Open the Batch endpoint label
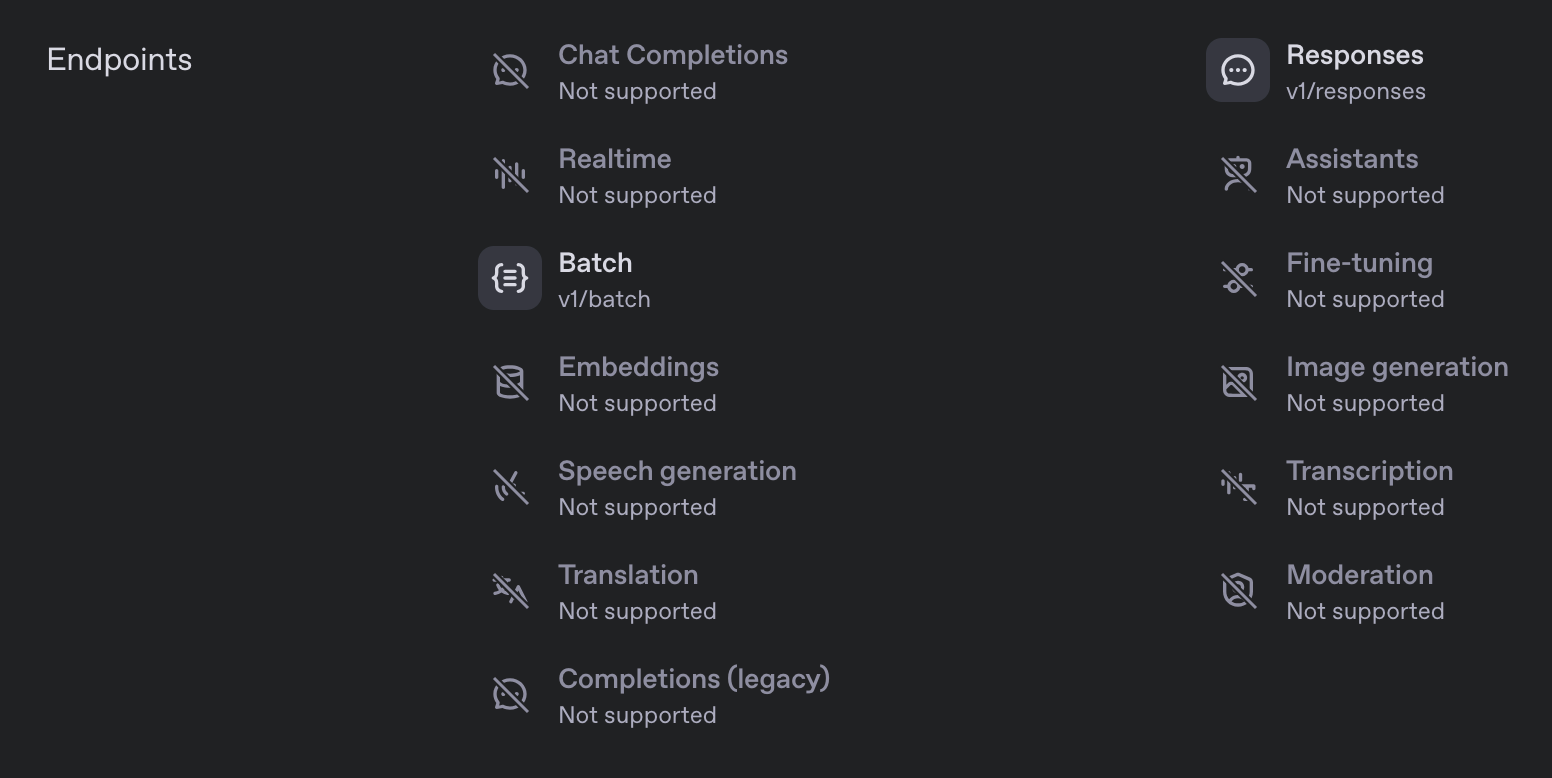 pyautogui.click(x=595, y=263)
